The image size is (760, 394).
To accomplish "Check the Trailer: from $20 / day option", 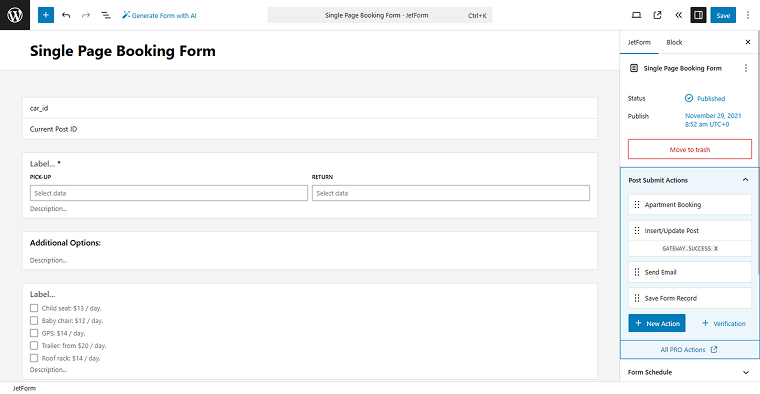I will 34,346.
